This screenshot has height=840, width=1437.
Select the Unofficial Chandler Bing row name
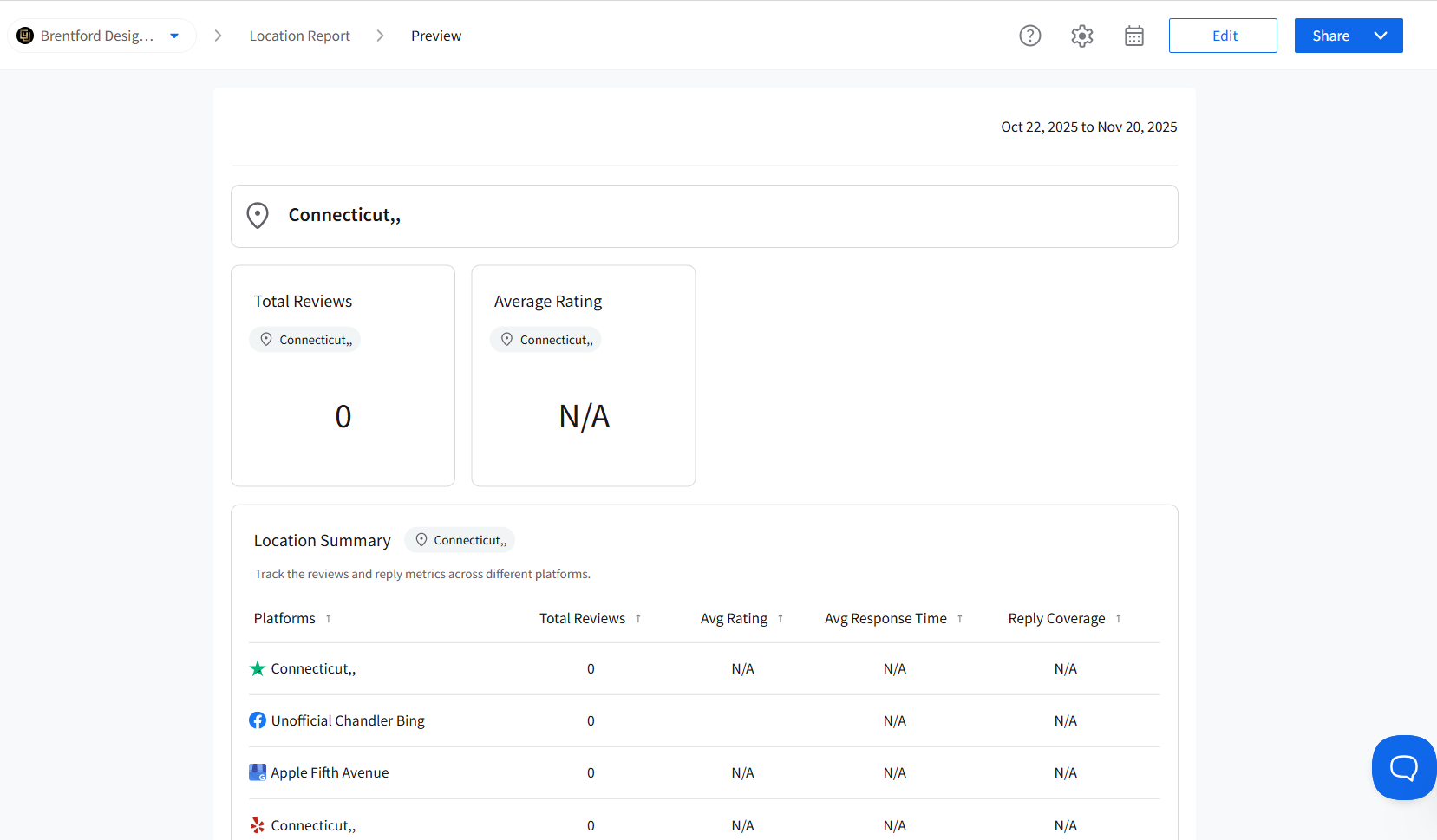(x=348, y=721)
